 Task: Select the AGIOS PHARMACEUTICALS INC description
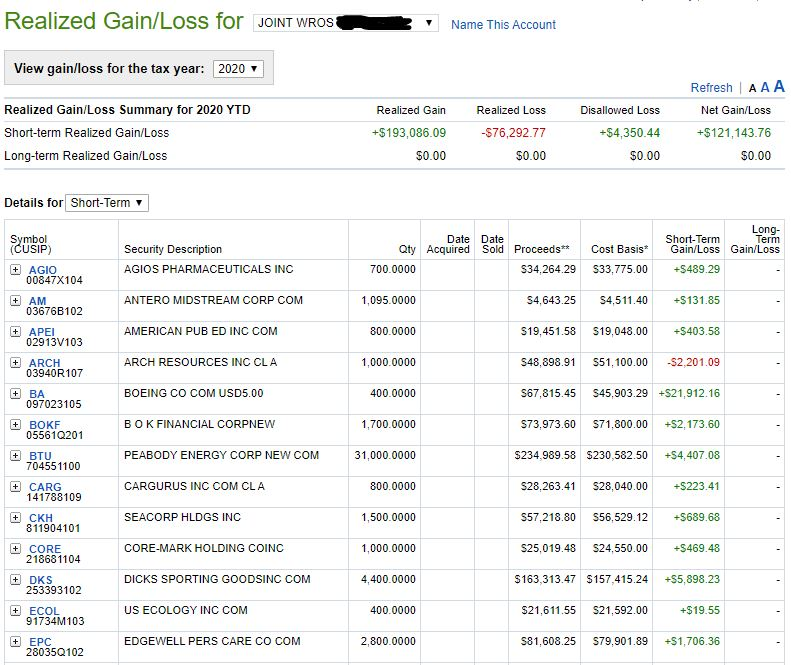click(x=209, y=269)
